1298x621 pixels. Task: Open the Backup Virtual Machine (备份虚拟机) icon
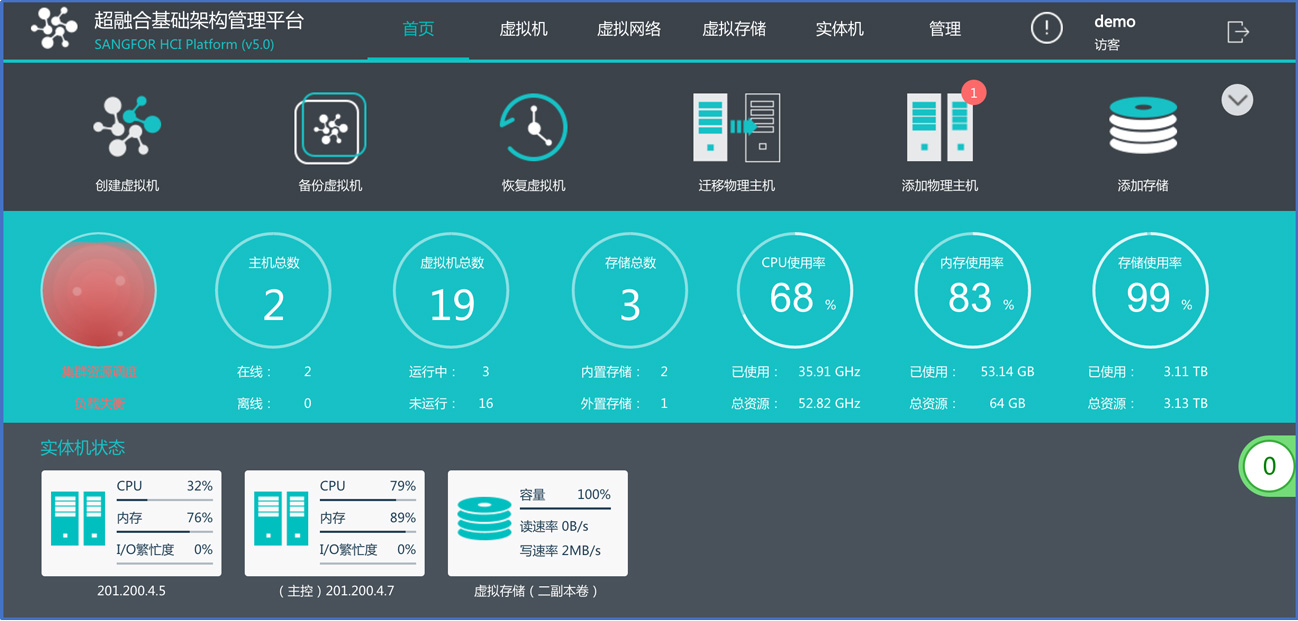pyautogui.click(x=330, y=128)
